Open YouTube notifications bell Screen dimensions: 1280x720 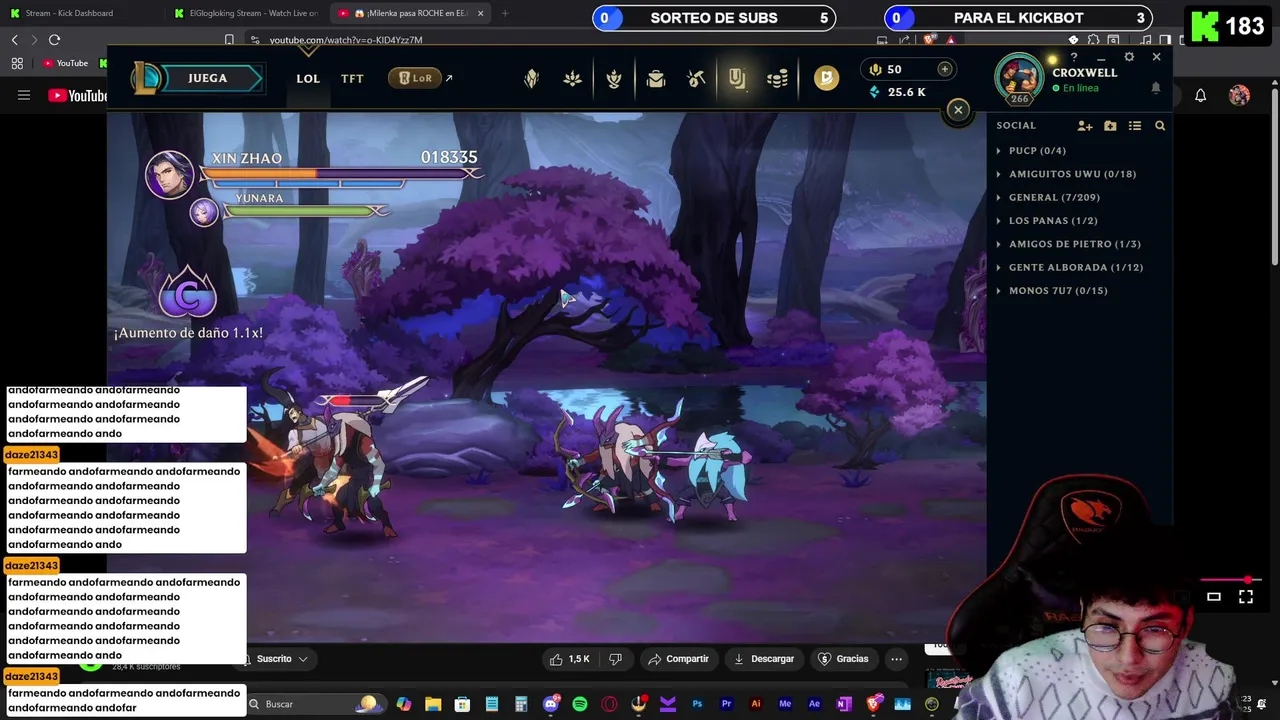pos(1201,95)
